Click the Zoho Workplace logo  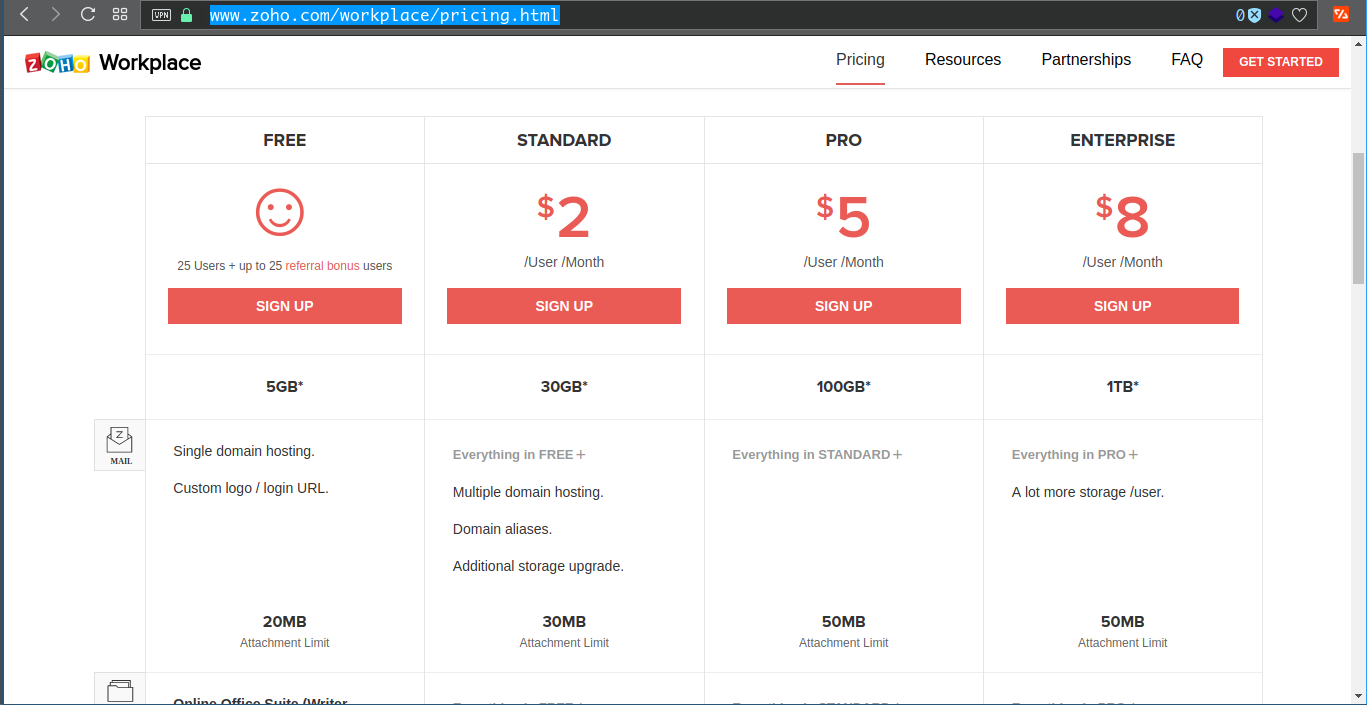point(113,62)
